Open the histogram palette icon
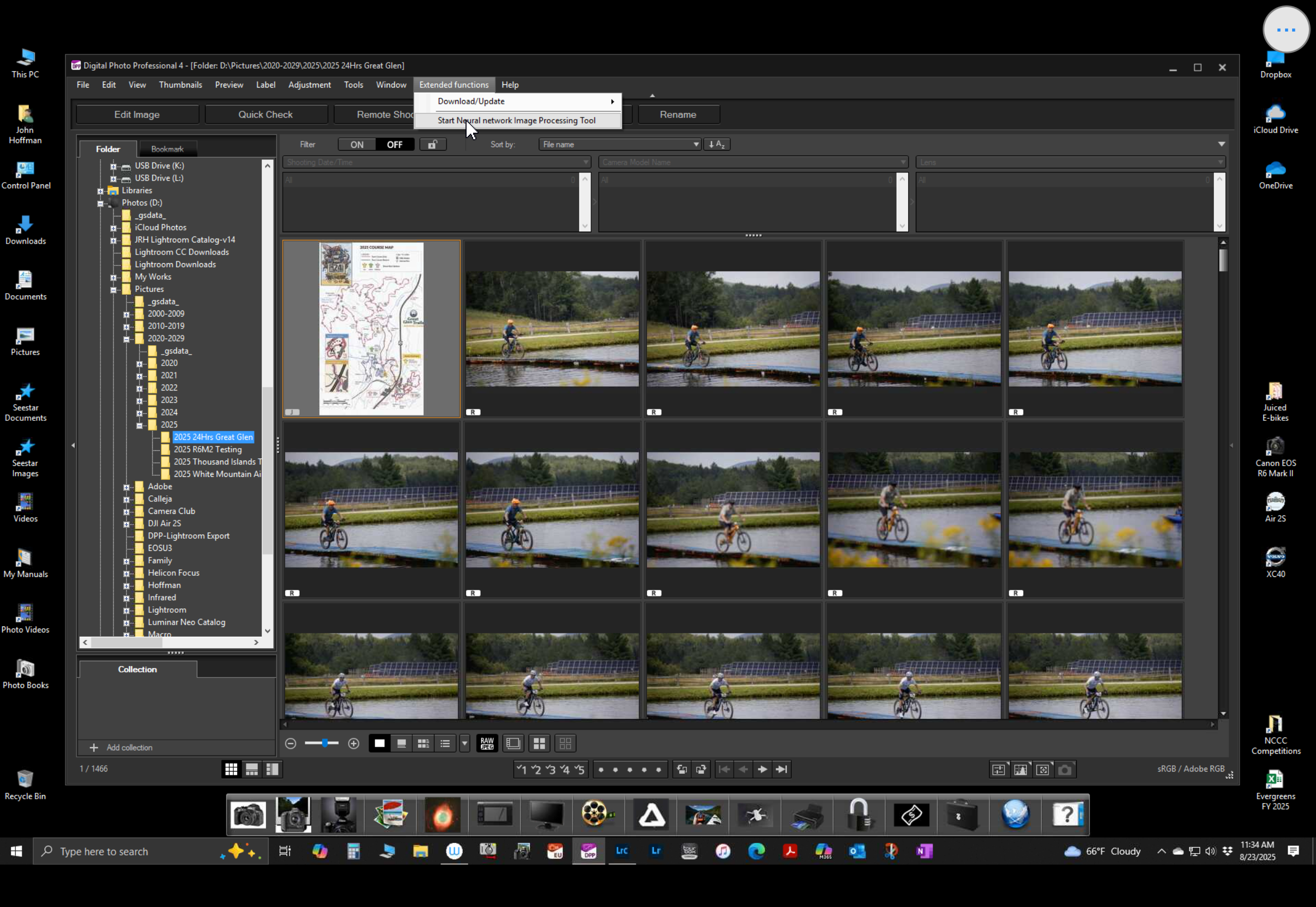The width and height of the screenshot is (1316, 907). [1021, 769]
